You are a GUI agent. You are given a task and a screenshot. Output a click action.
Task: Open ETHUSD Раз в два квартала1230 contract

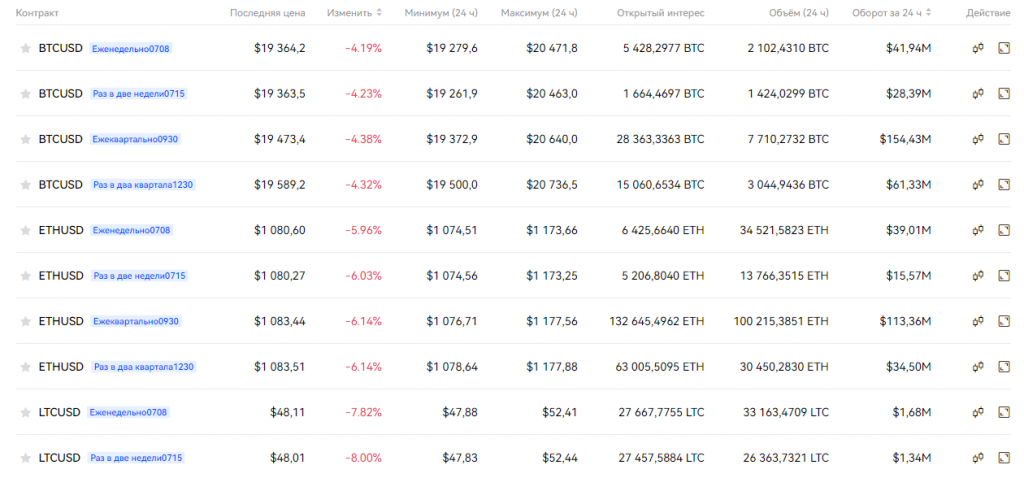pyautogui.click(x=60, y=367)
